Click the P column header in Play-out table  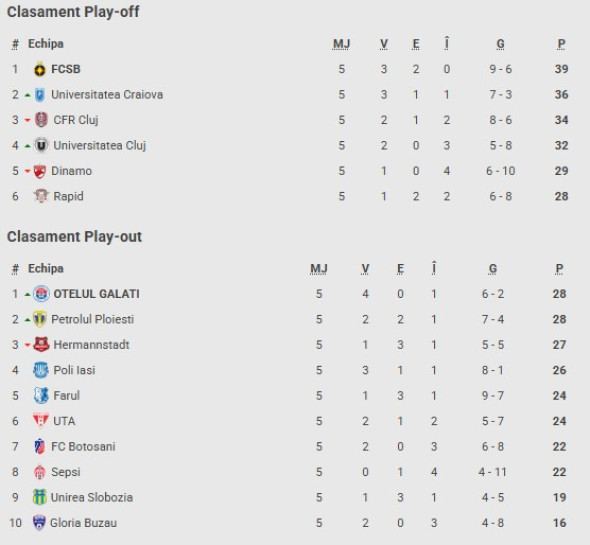[x=559, y=269]
